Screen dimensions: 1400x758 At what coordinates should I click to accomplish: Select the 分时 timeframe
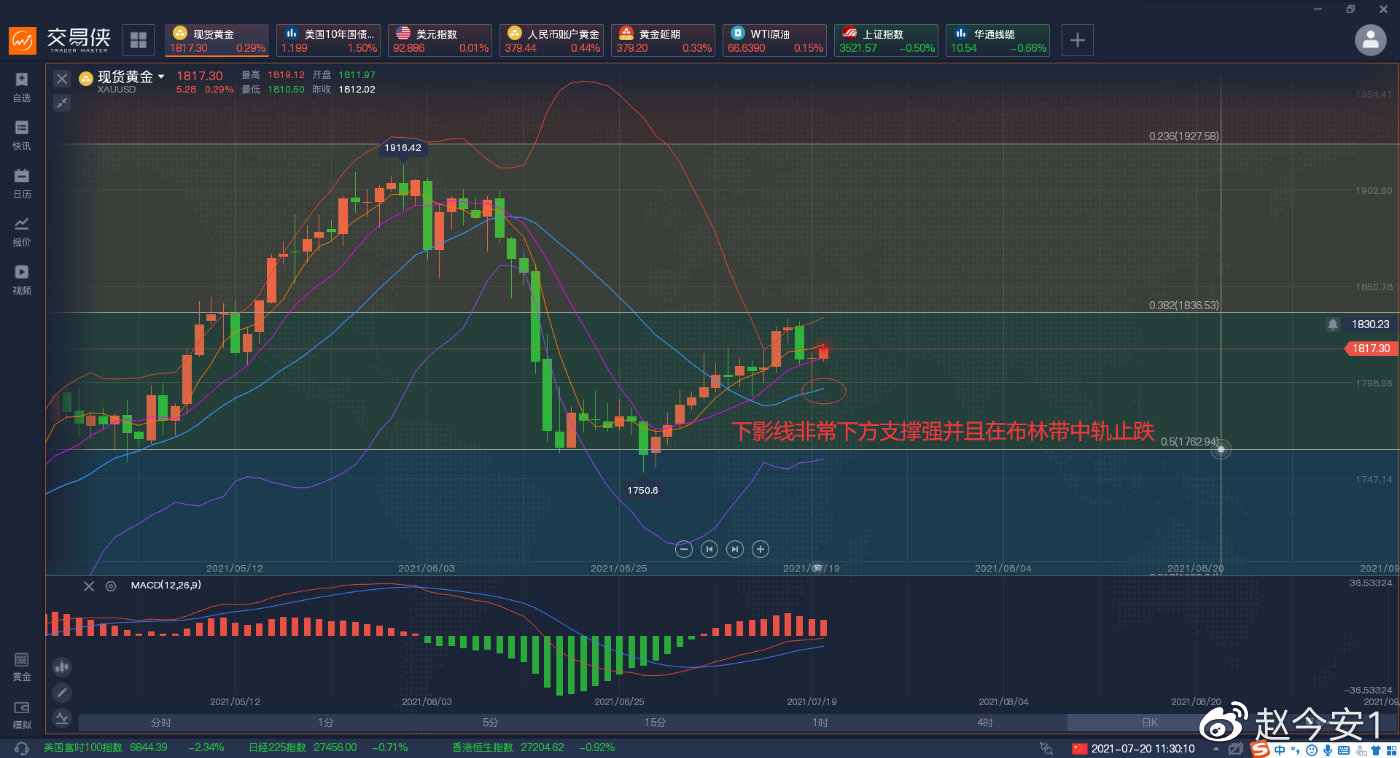pyautogui.click(x=161, y=722)
